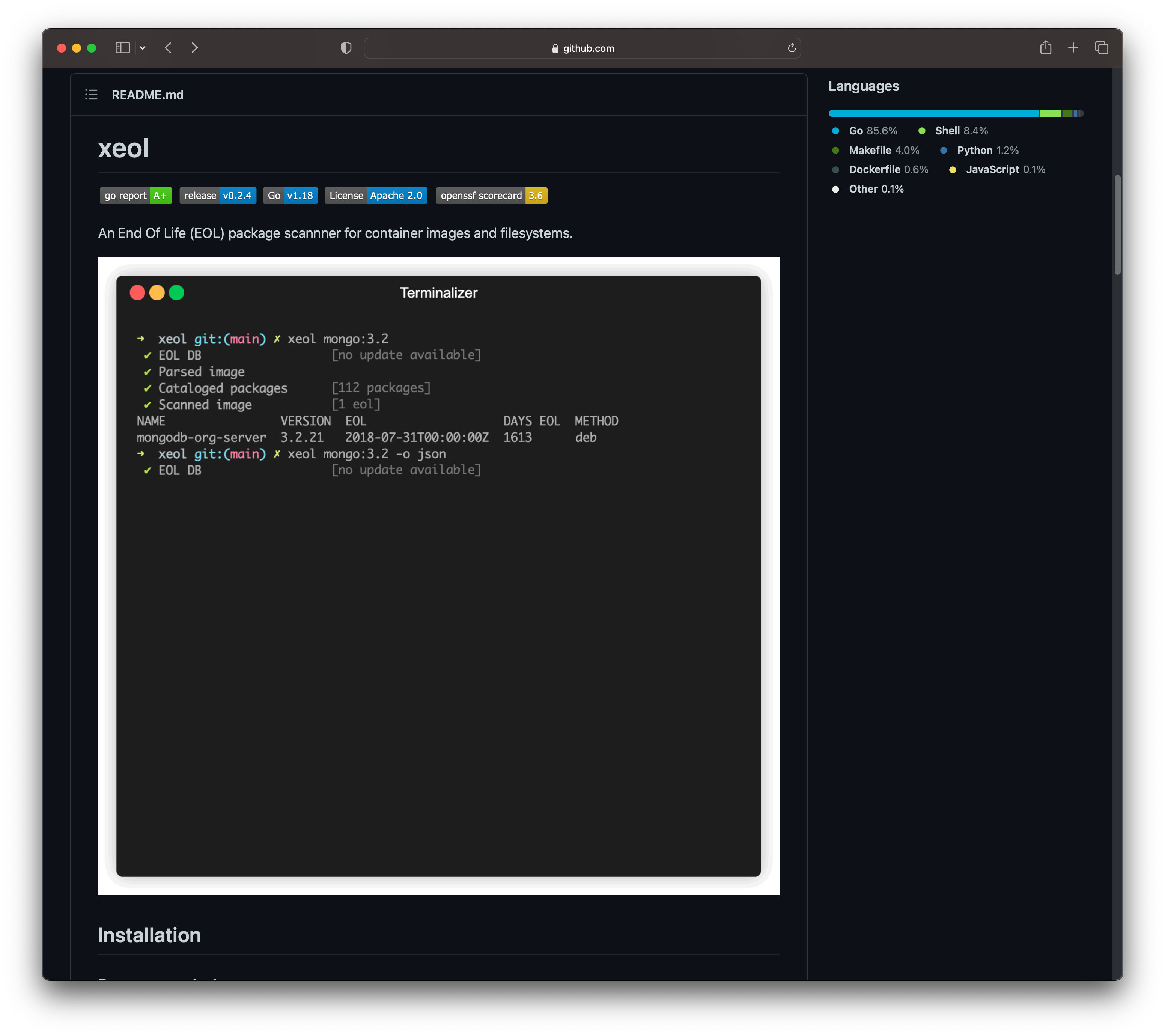Open the Go v1.18 badge
Viewport: 1165px width, 1036px height.
click(290, 196)
